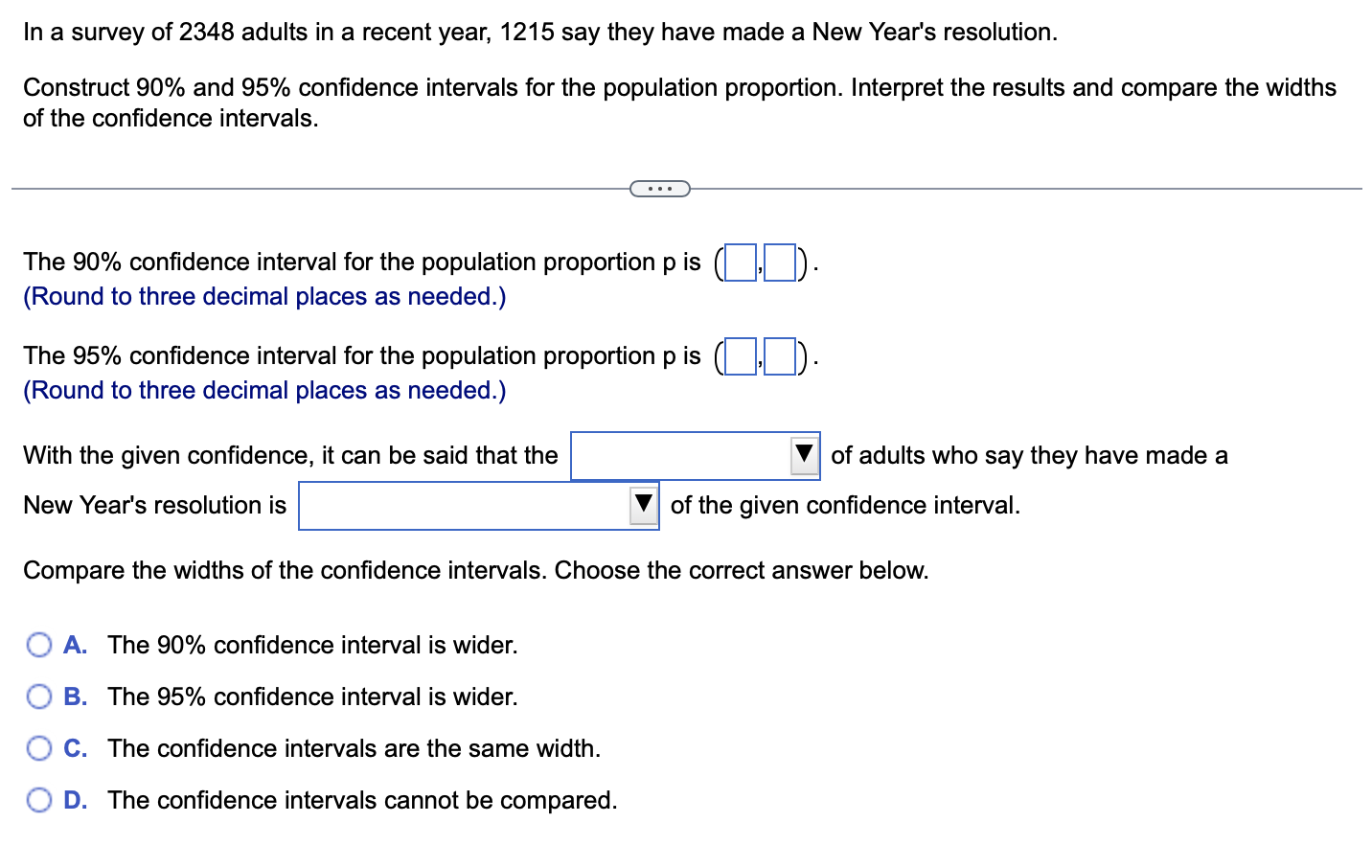
Task: Select radio option C, intervals are same width
Action: pyautogui.click(x=38, y=748)
